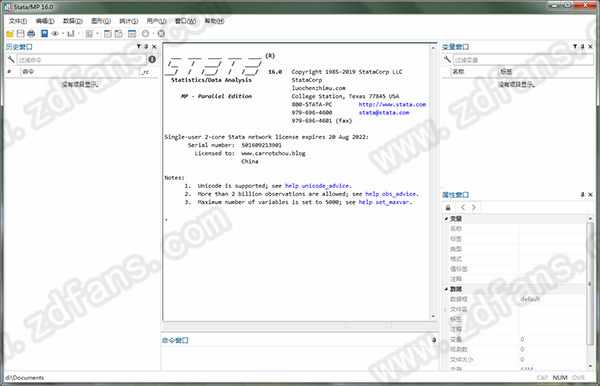Open the Do-file Editor dropdown arrow
The height and width of the screenshot is (386, 600).
coord(97,34)
